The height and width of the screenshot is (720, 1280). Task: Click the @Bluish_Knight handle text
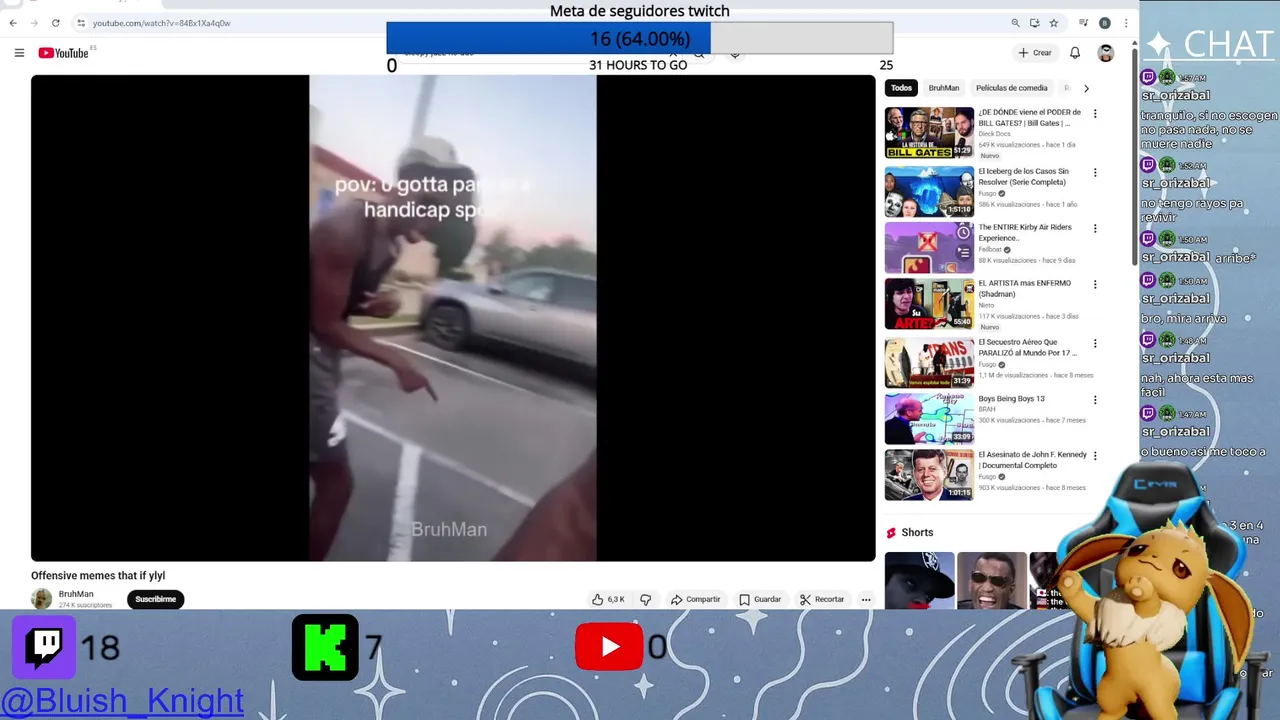(x=123, y=701)
